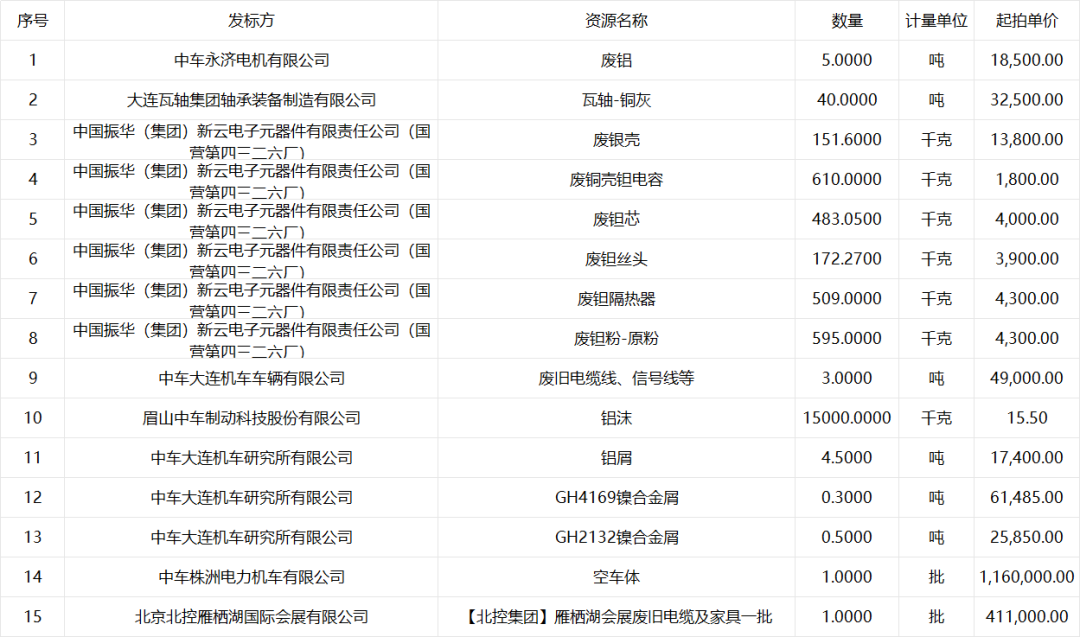This screenshot has height=637, width=1080.
Task: Select the 废钽芯 resource name
Action: coord(616,220)
